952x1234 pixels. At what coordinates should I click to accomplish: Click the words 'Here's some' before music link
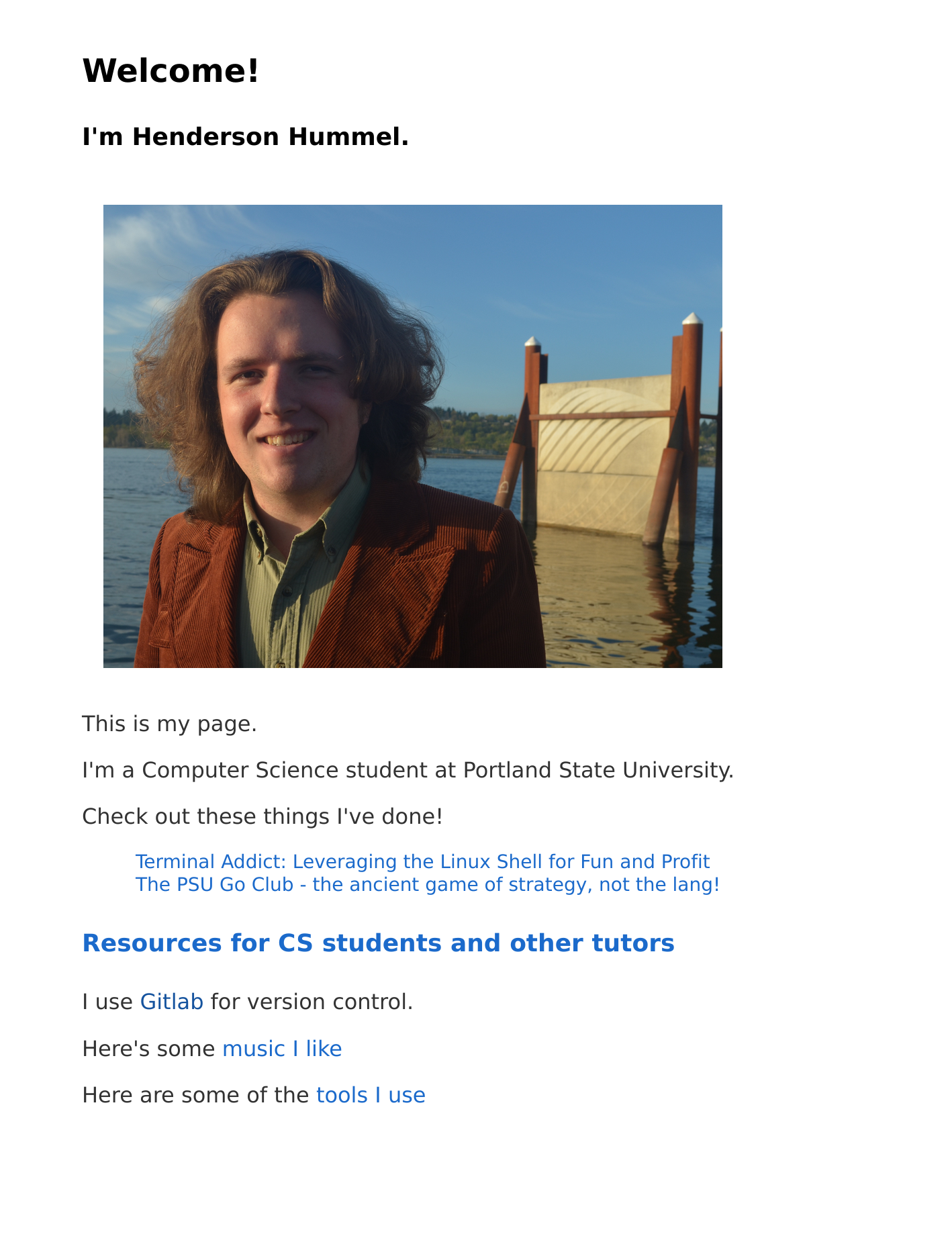(148, 1049)
